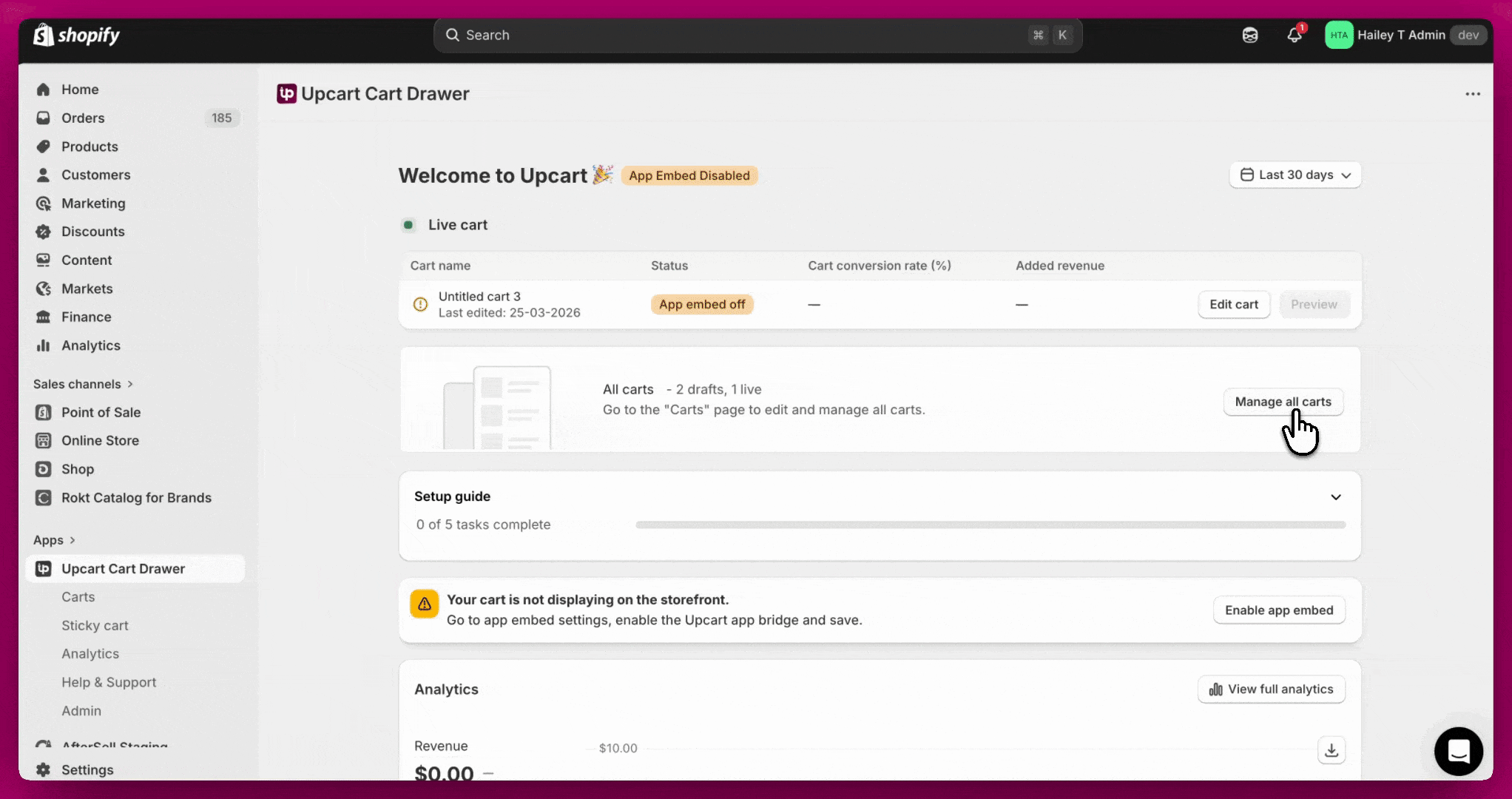Click the warning icon beside Untitled cart 3
Viewport: 1512px width, 799px height.
(420, 304)
